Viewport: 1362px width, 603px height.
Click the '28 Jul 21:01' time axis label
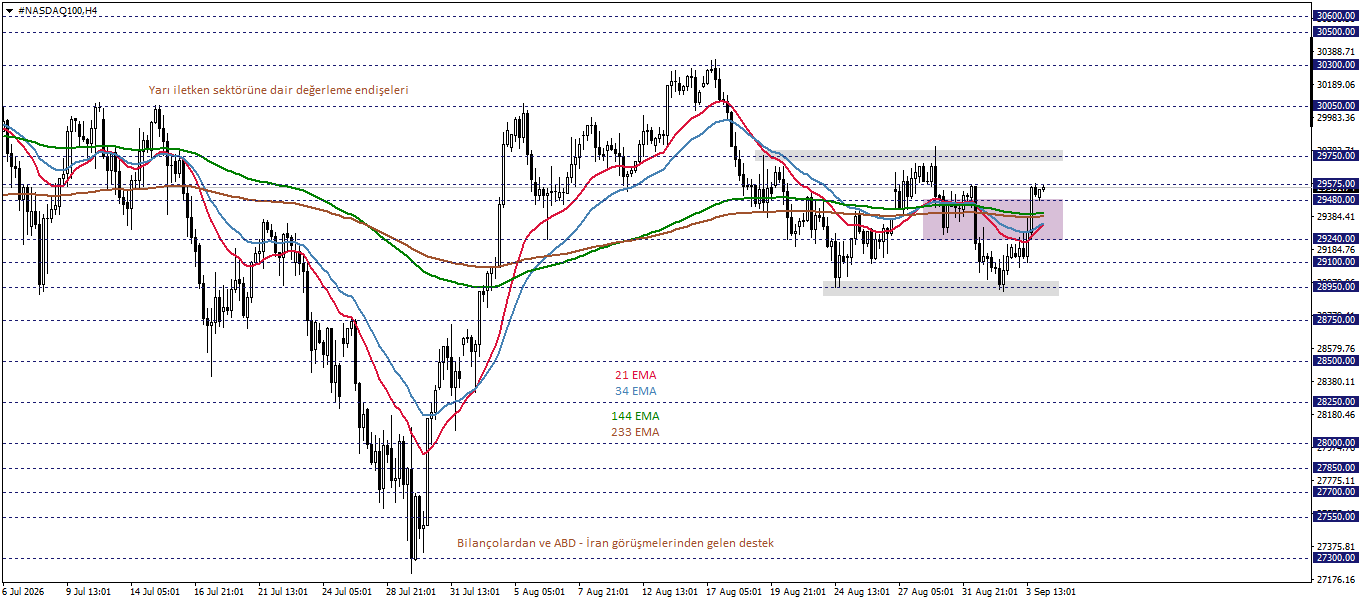click(x=411, y=592)
